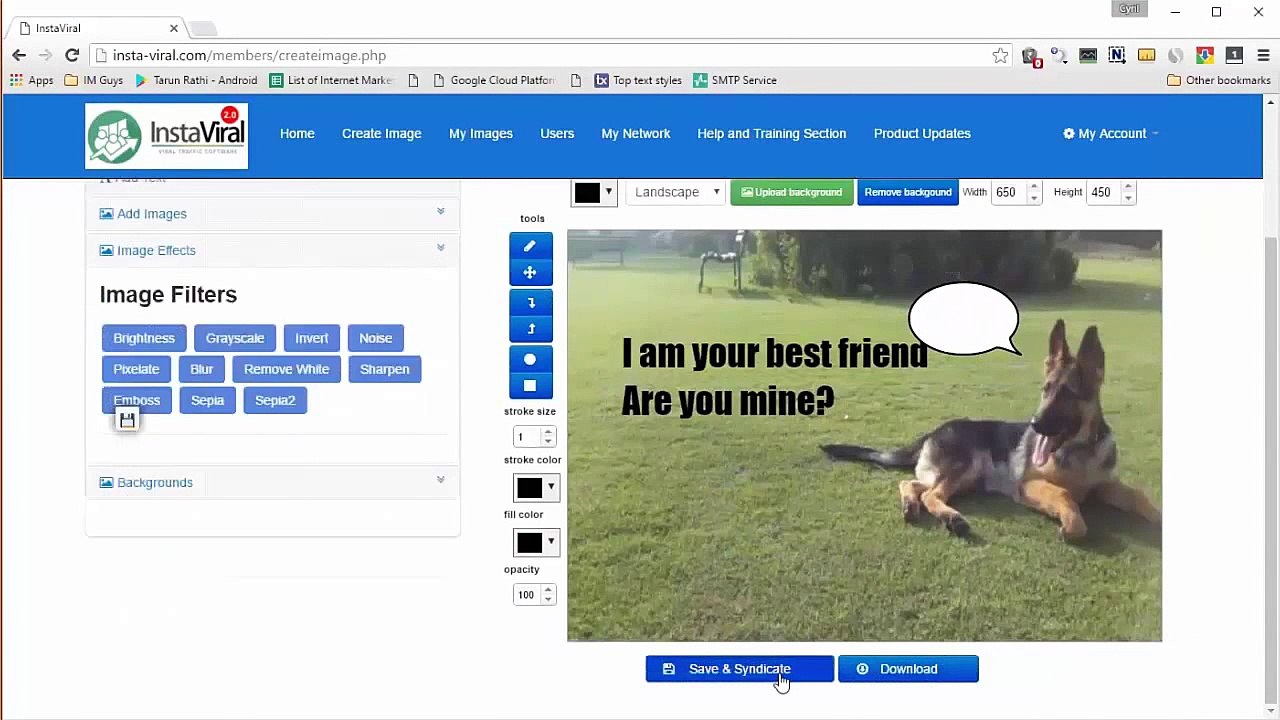Open the Top text styles bookmark

click(x=638, y=80)
